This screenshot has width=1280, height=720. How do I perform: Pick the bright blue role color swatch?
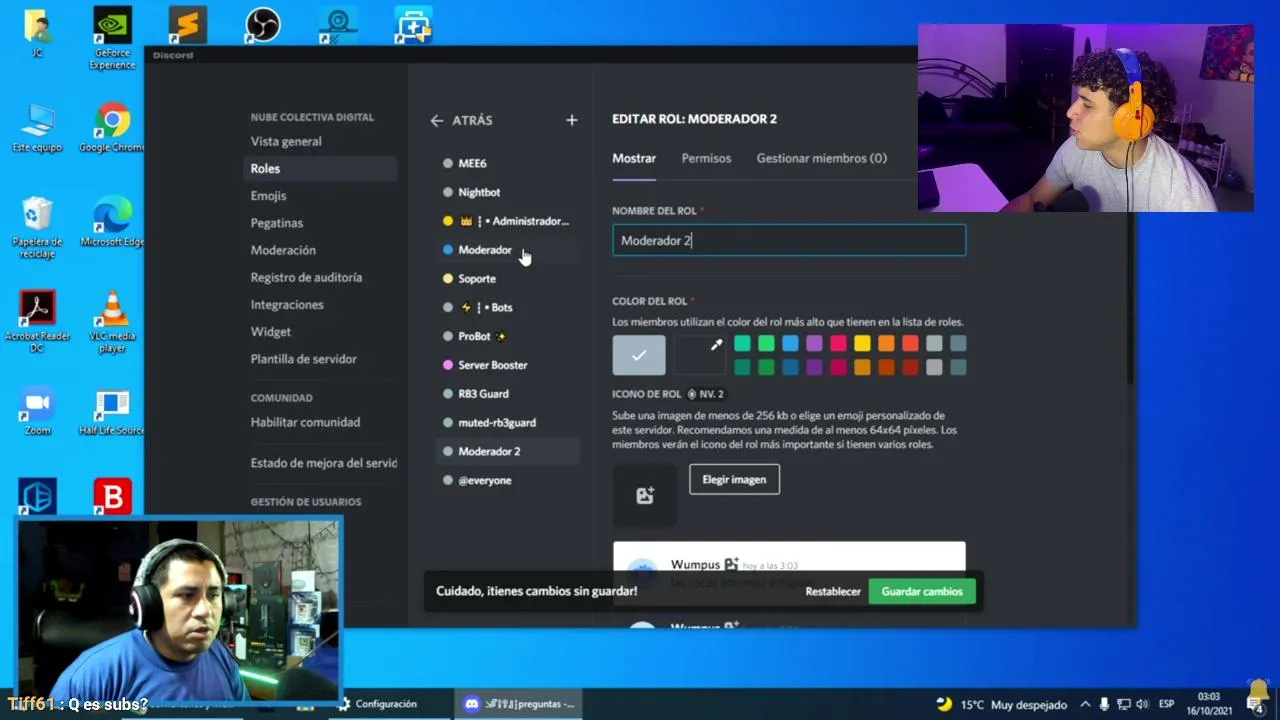coord(790,344)
